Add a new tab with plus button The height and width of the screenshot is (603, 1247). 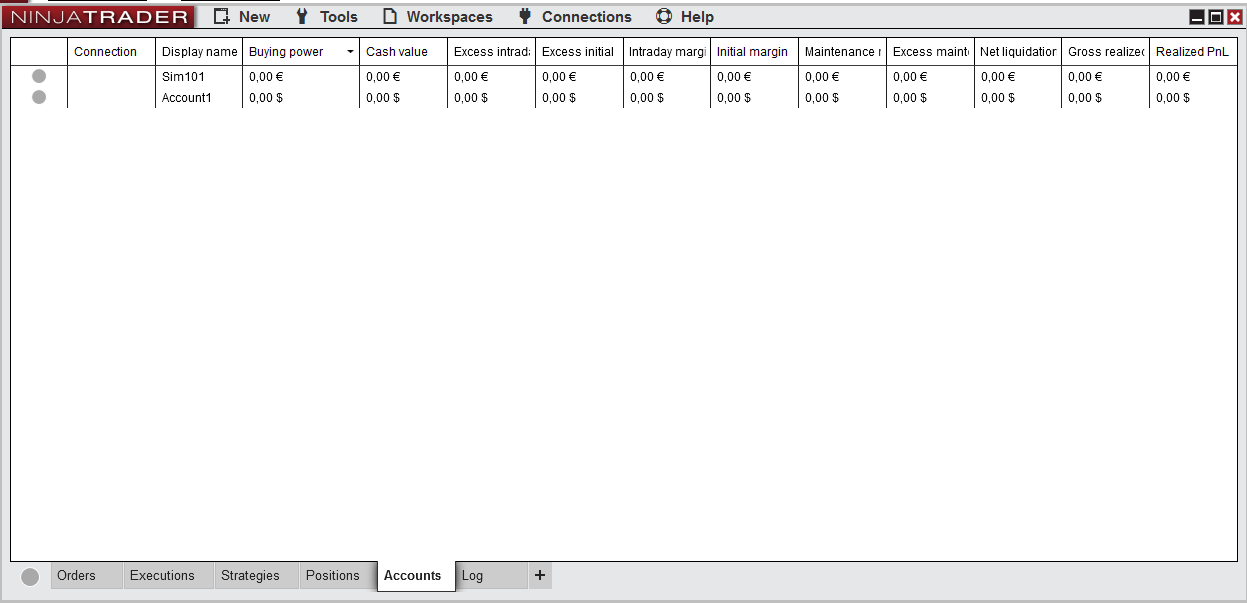[540, 575]
